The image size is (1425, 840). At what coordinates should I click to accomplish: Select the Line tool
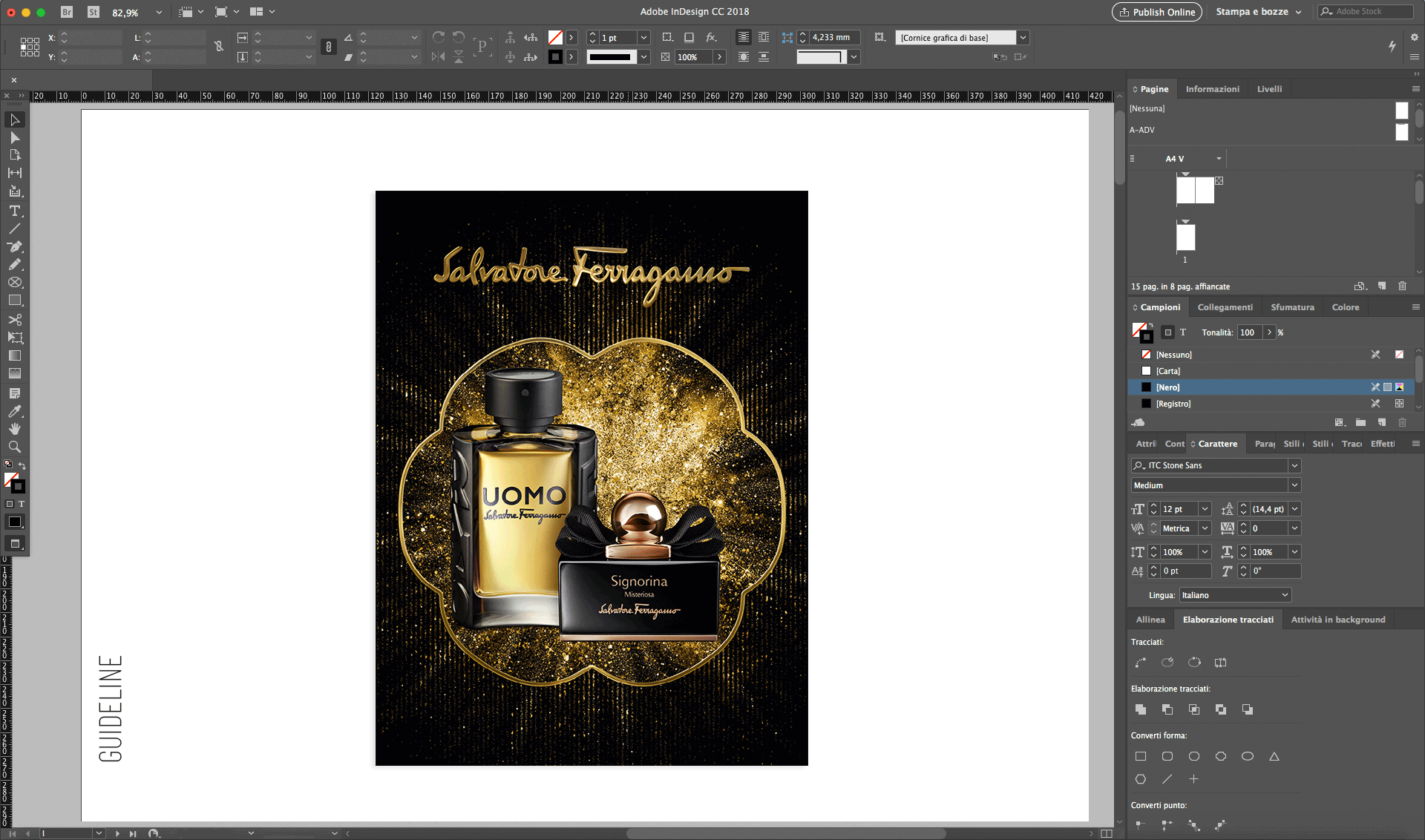(x=15, y=229)
